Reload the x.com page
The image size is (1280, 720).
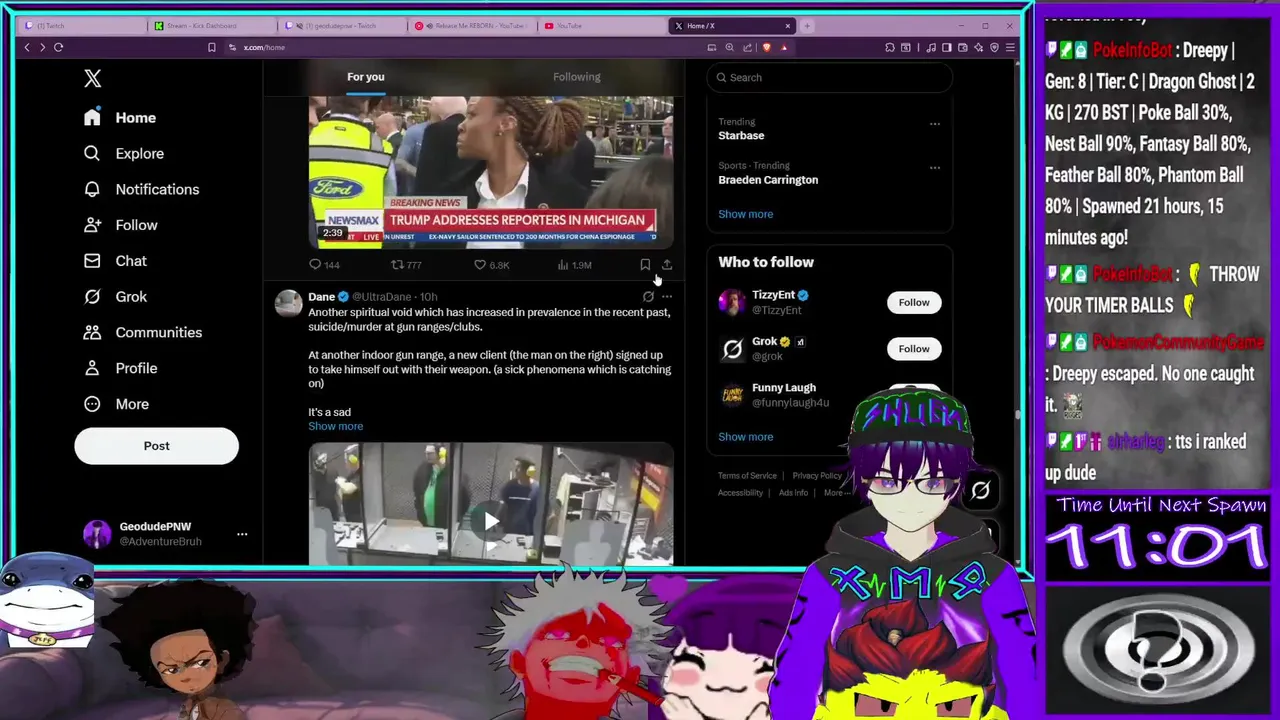[58, 47]
